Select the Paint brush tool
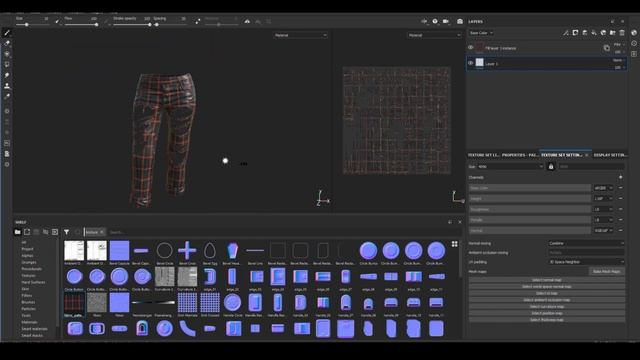 click(7, 33)
